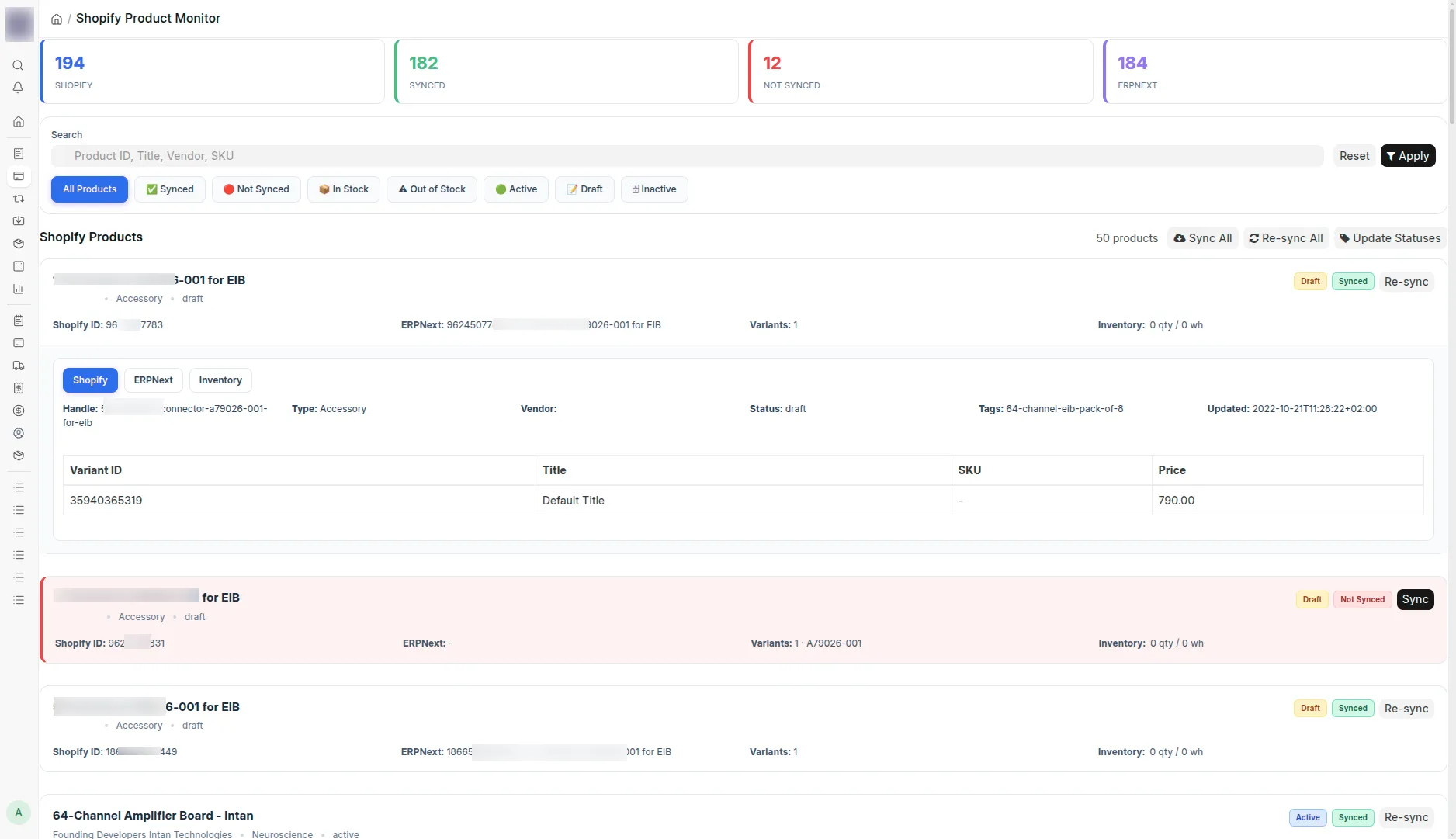Image resolution: width=1456 pixels, height=839 pixels.
Task: Collapse the expanded product ending '-001 for EIB'
Action: [x=744, y=302]
